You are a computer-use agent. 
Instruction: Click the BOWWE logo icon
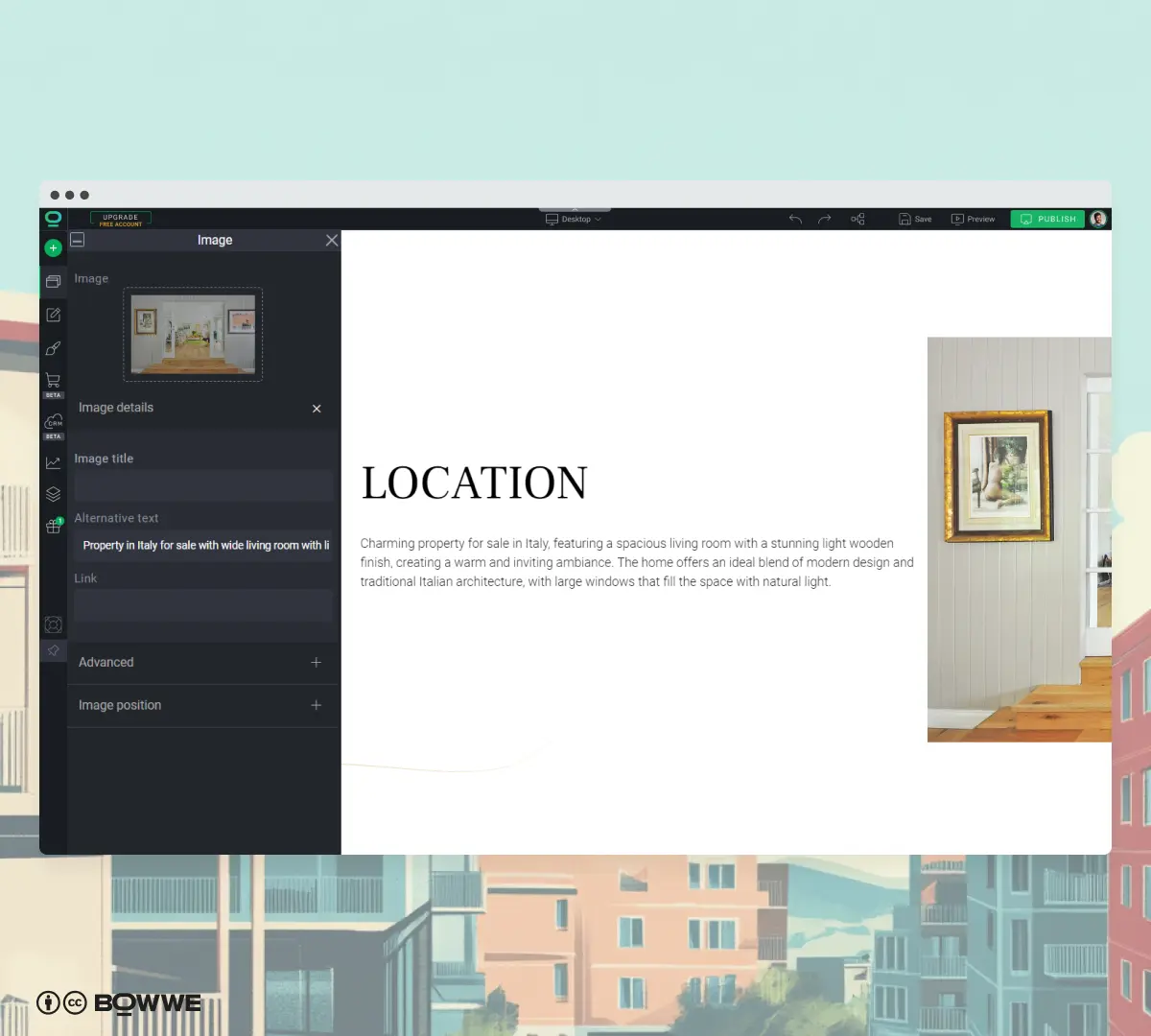pyautogui.click(x=53, y=219)
